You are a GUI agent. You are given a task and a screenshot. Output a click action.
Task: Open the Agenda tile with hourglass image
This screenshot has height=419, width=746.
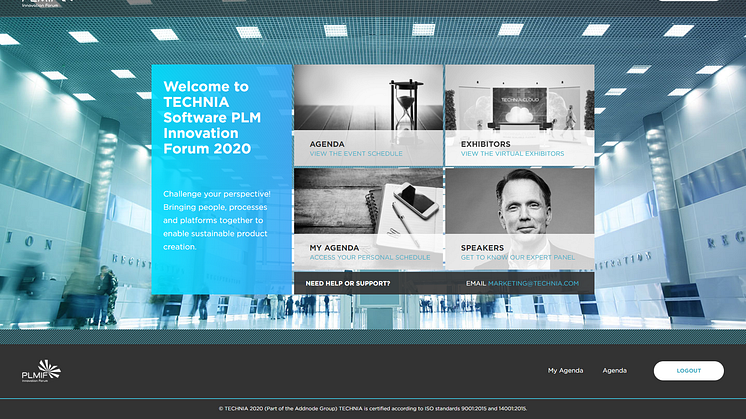pos(368,115)
